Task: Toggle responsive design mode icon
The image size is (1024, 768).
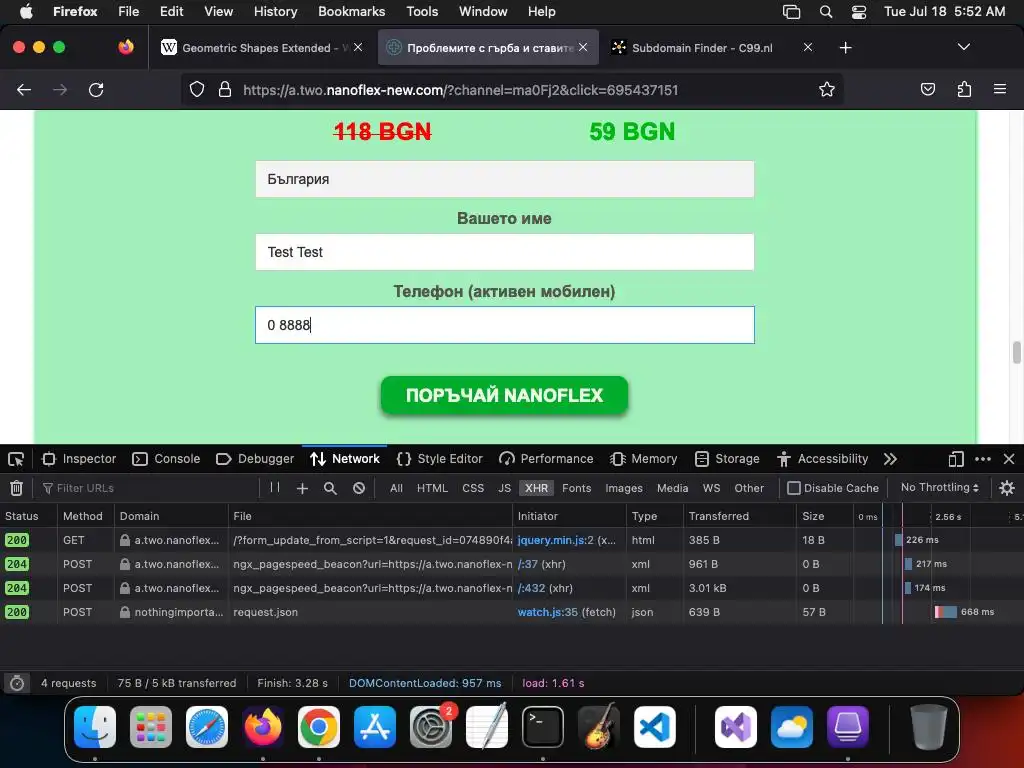Action: tap(956, 459)
